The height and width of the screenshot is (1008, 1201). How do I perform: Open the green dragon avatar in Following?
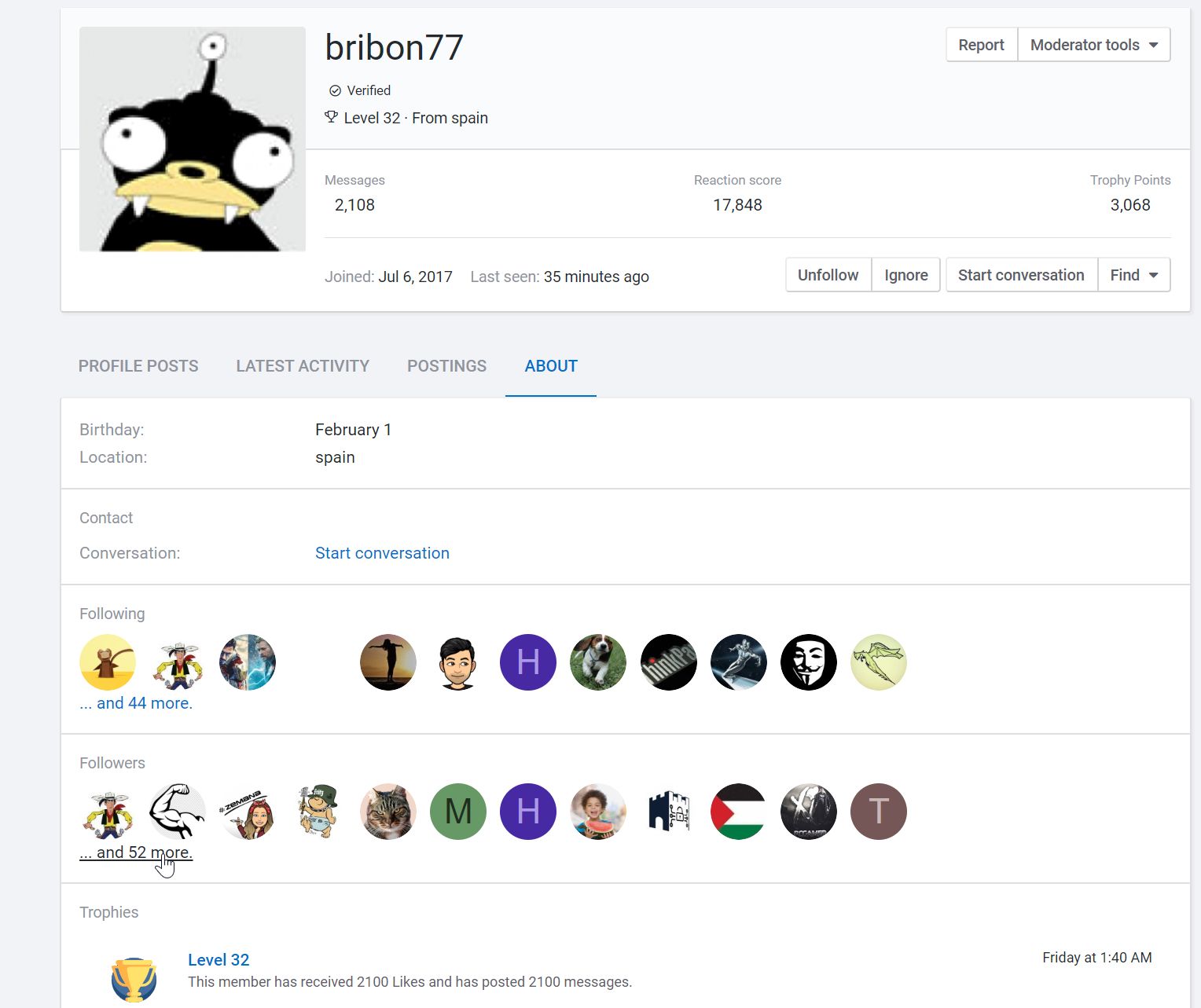coord(878,662)
